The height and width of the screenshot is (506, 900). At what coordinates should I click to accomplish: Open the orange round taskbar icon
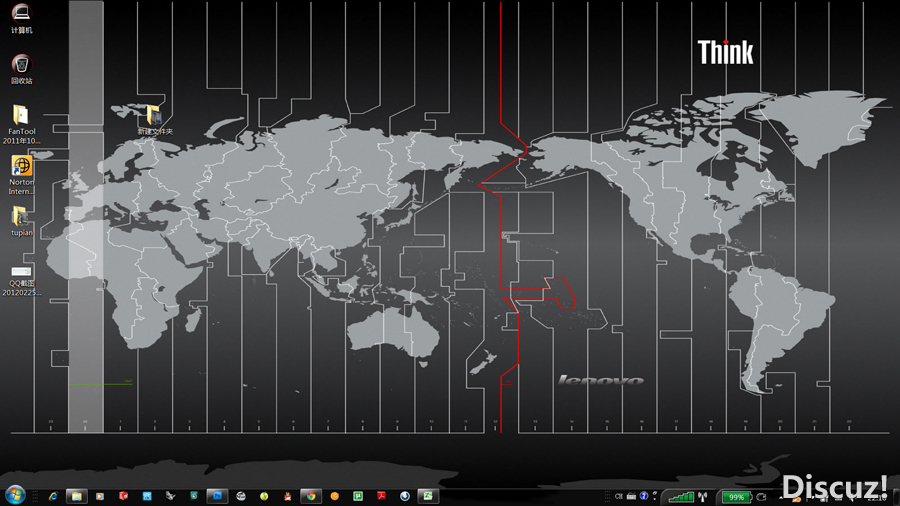click(x=335, y=496)
